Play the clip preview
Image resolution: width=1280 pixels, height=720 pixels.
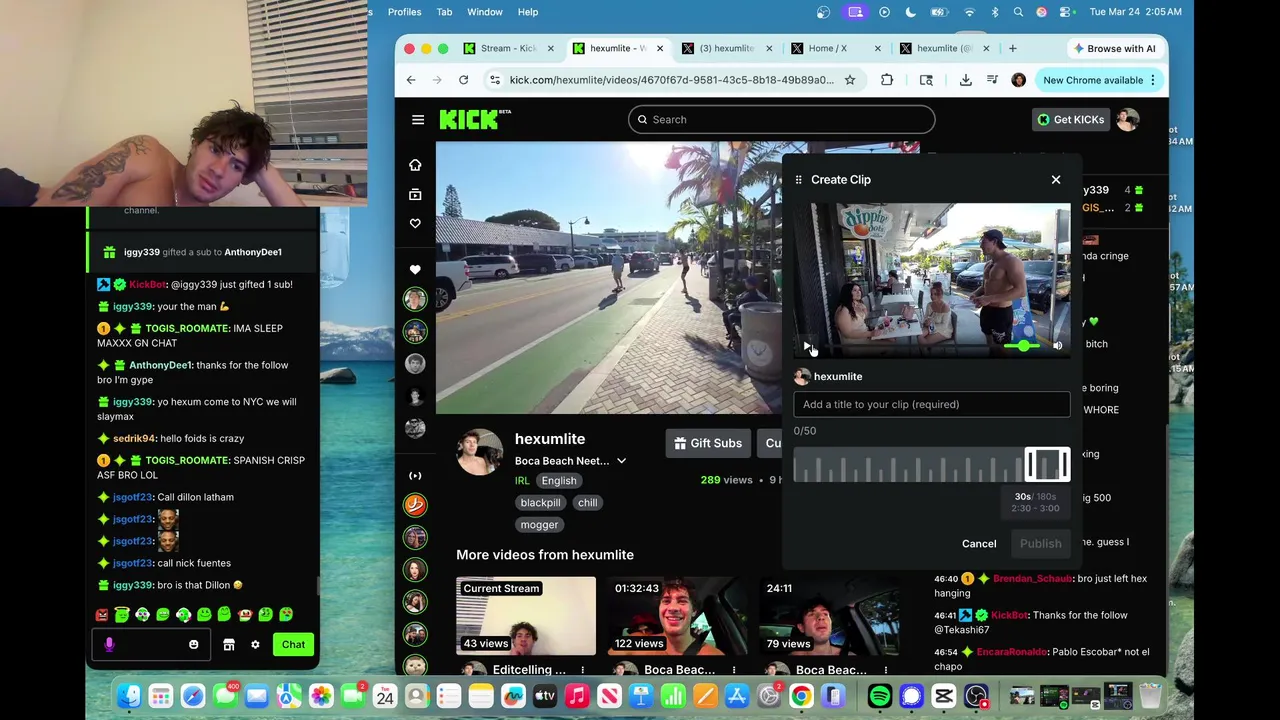(x=807, y=346)
